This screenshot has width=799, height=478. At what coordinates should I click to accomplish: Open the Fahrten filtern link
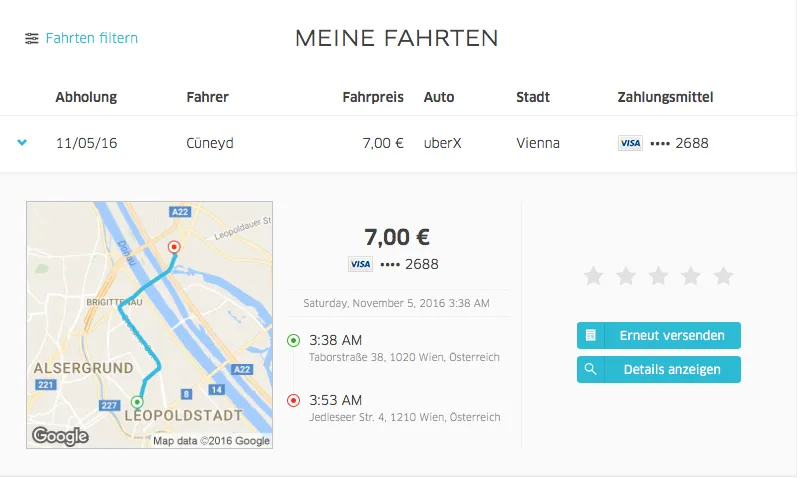(91, 39)
